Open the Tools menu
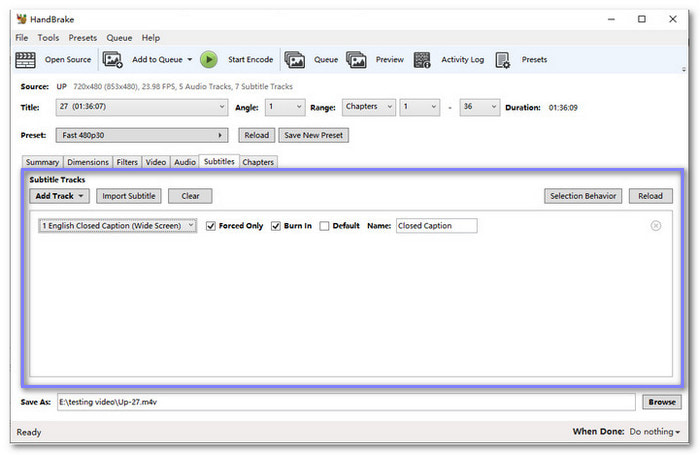700x455 pixels. (48, 38)
